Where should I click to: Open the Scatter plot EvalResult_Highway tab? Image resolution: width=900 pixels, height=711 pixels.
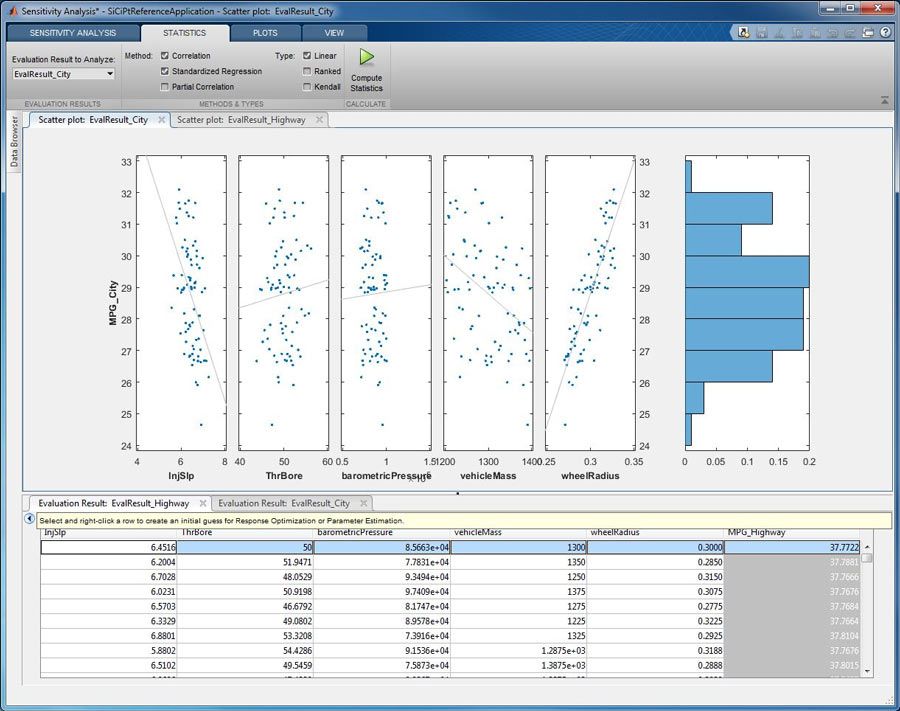pyautogui.click(x=244, y=119)
